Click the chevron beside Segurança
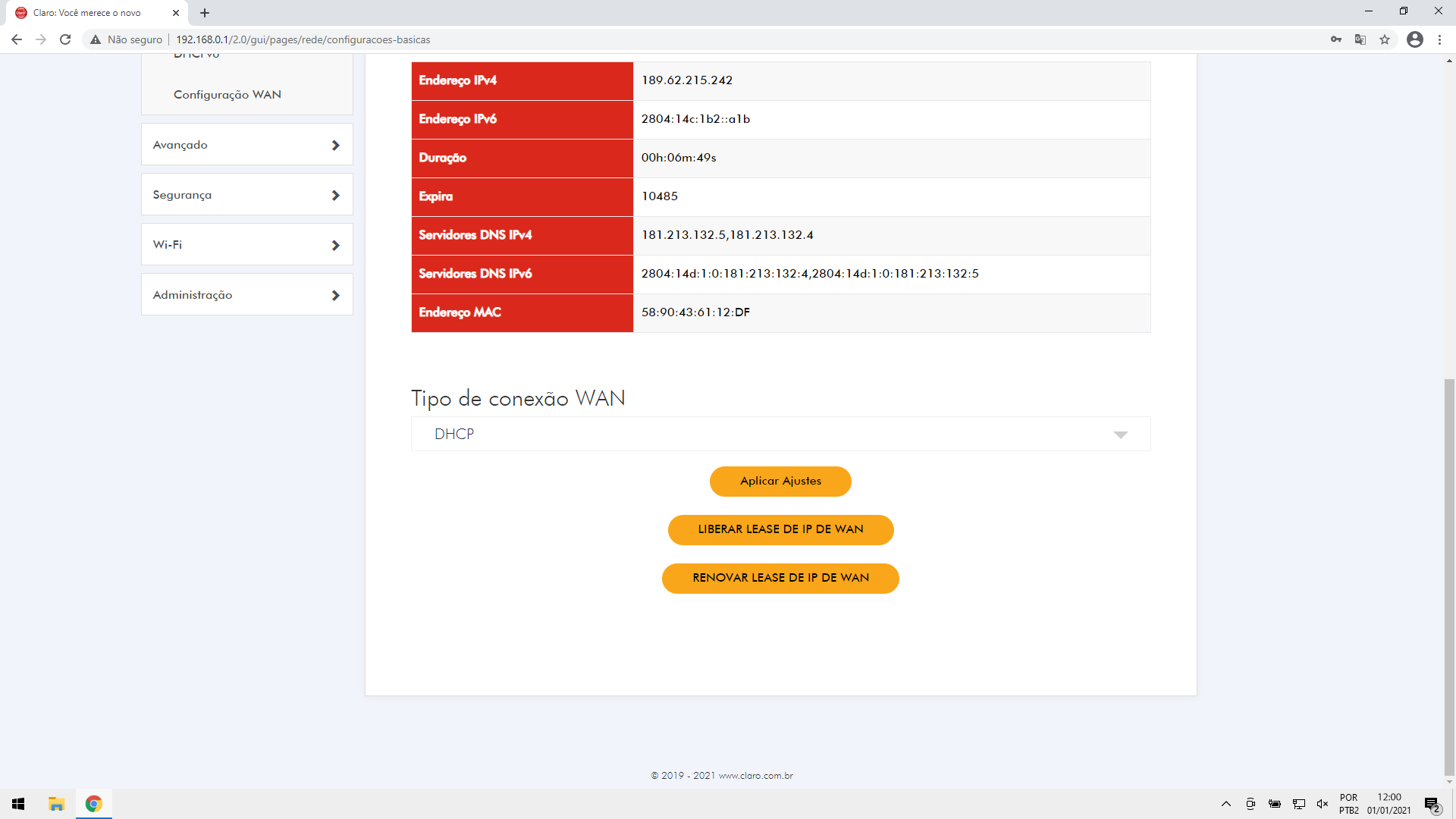This screenshot has width=1456, height=819. point(336,195)
